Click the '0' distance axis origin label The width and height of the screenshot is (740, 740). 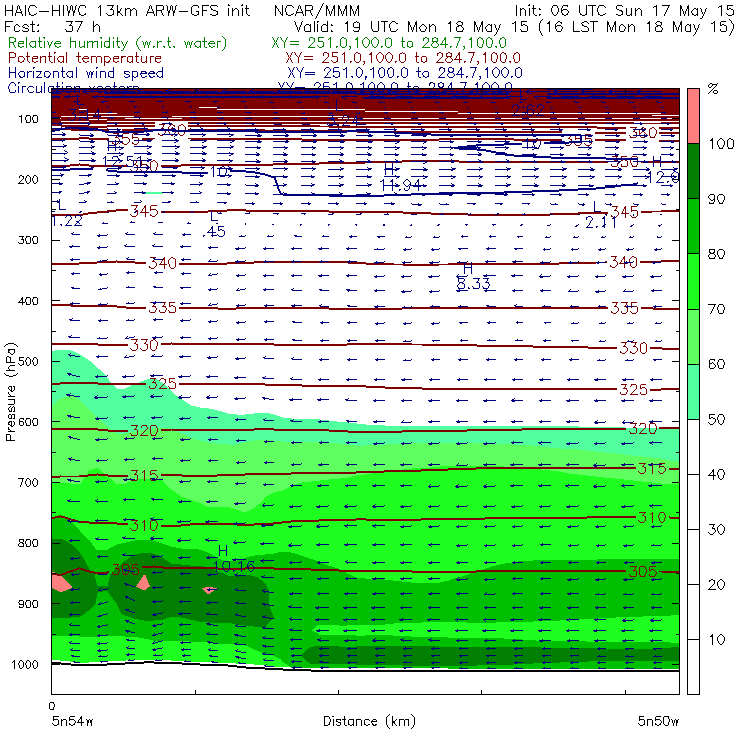tap(52, 706)
